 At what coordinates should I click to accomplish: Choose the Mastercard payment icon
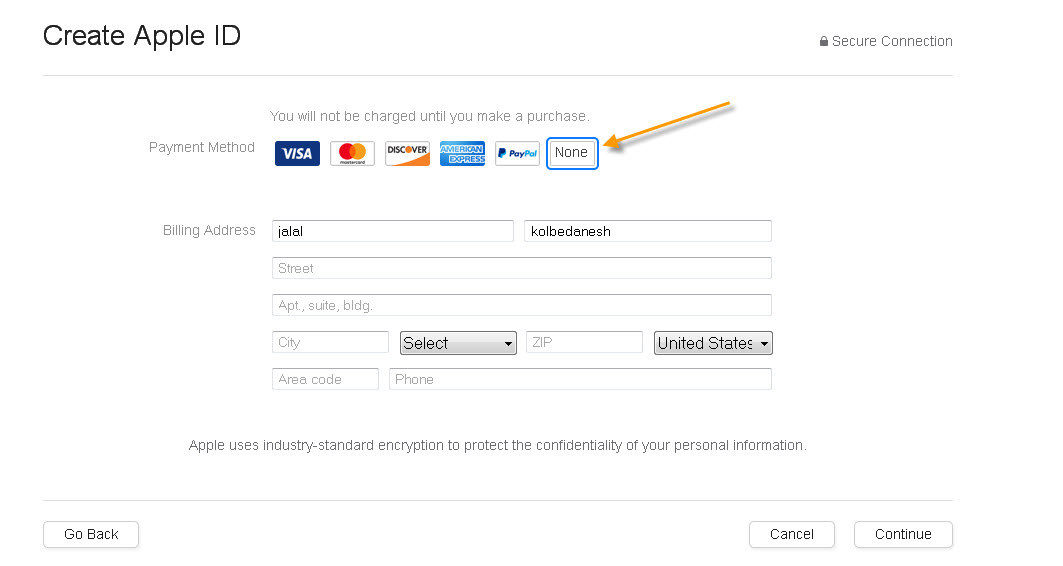click(x=352, y=153)
